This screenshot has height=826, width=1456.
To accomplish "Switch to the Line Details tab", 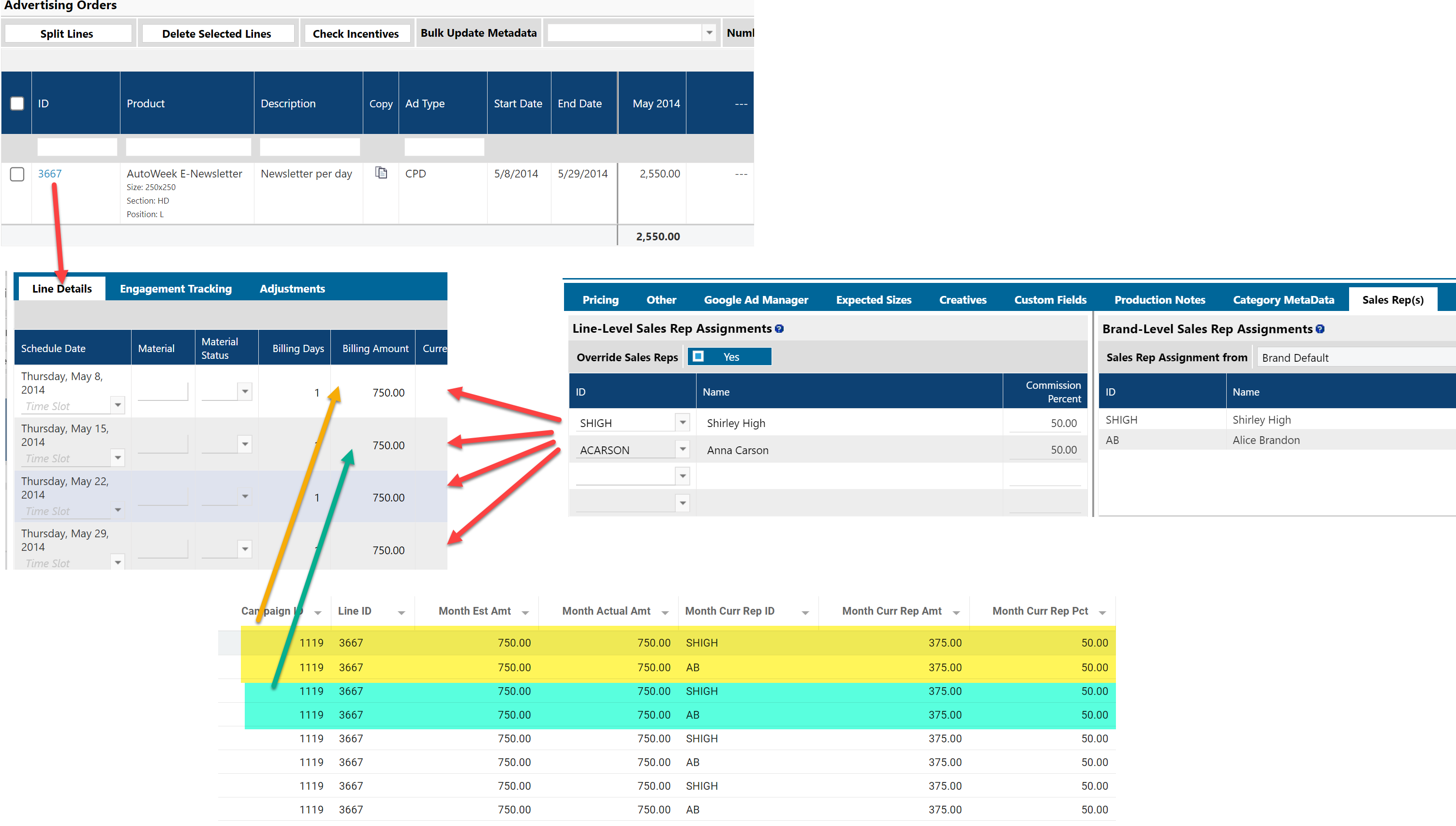I will point(62,289).
